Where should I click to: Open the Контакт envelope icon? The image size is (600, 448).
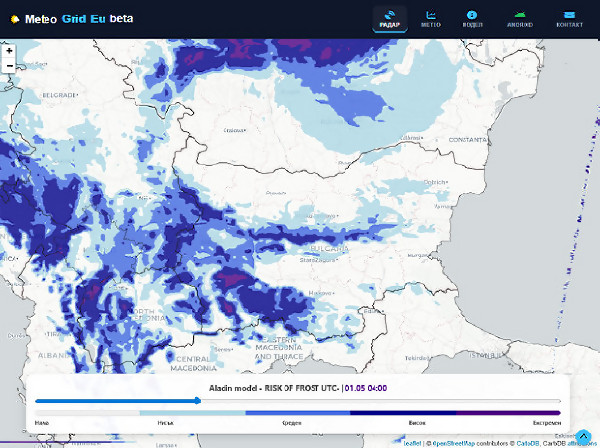(569, 19)
